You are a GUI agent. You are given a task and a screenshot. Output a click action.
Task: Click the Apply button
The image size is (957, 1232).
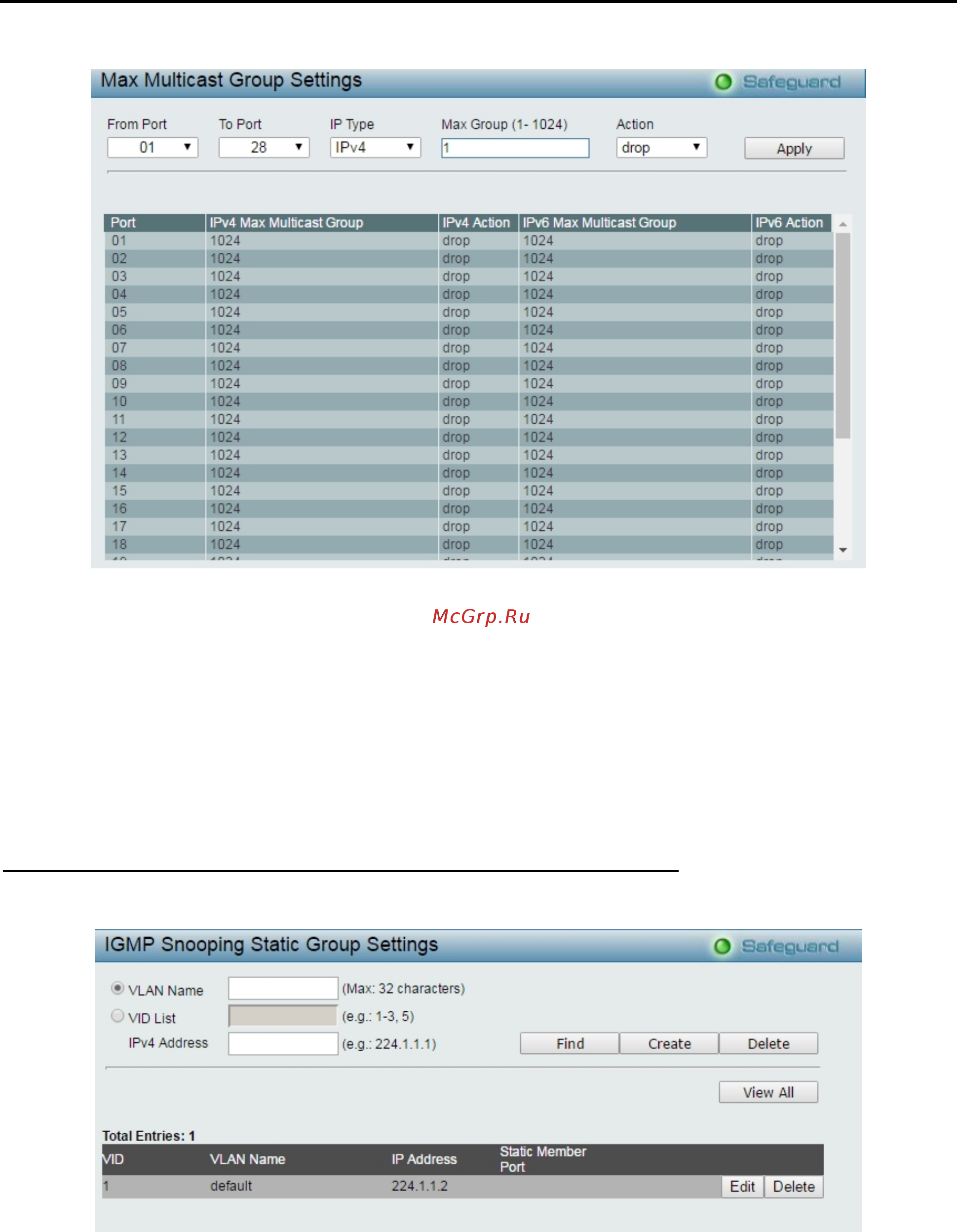point(794,148)
